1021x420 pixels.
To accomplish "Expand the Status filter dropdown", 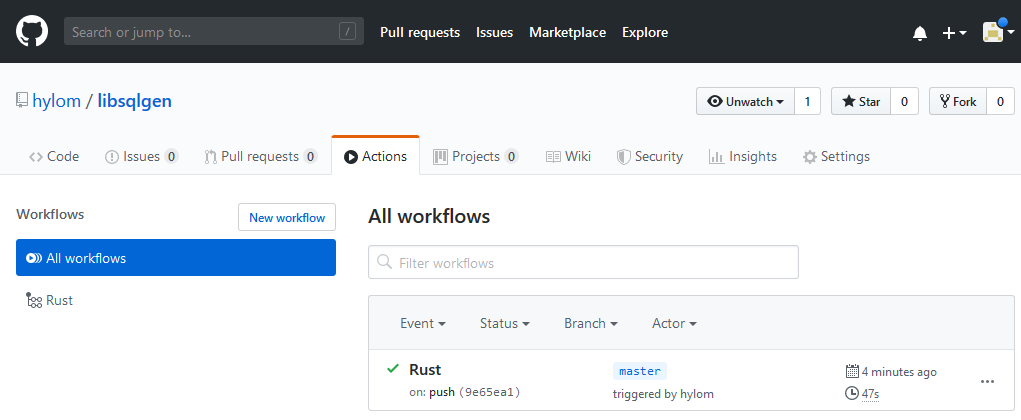I will tap(505, 323).
